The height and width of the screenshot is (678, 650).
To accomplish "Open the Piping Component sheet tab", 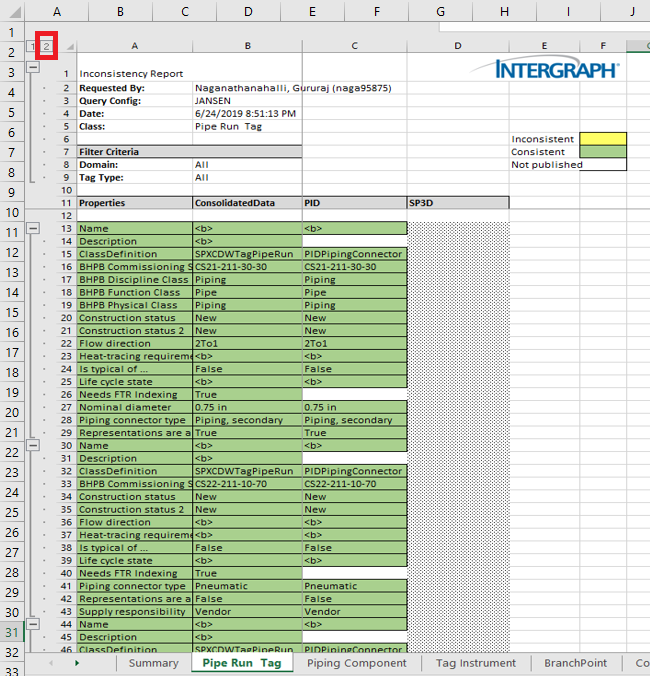I will pyautogui.click(x=356, y=663).
